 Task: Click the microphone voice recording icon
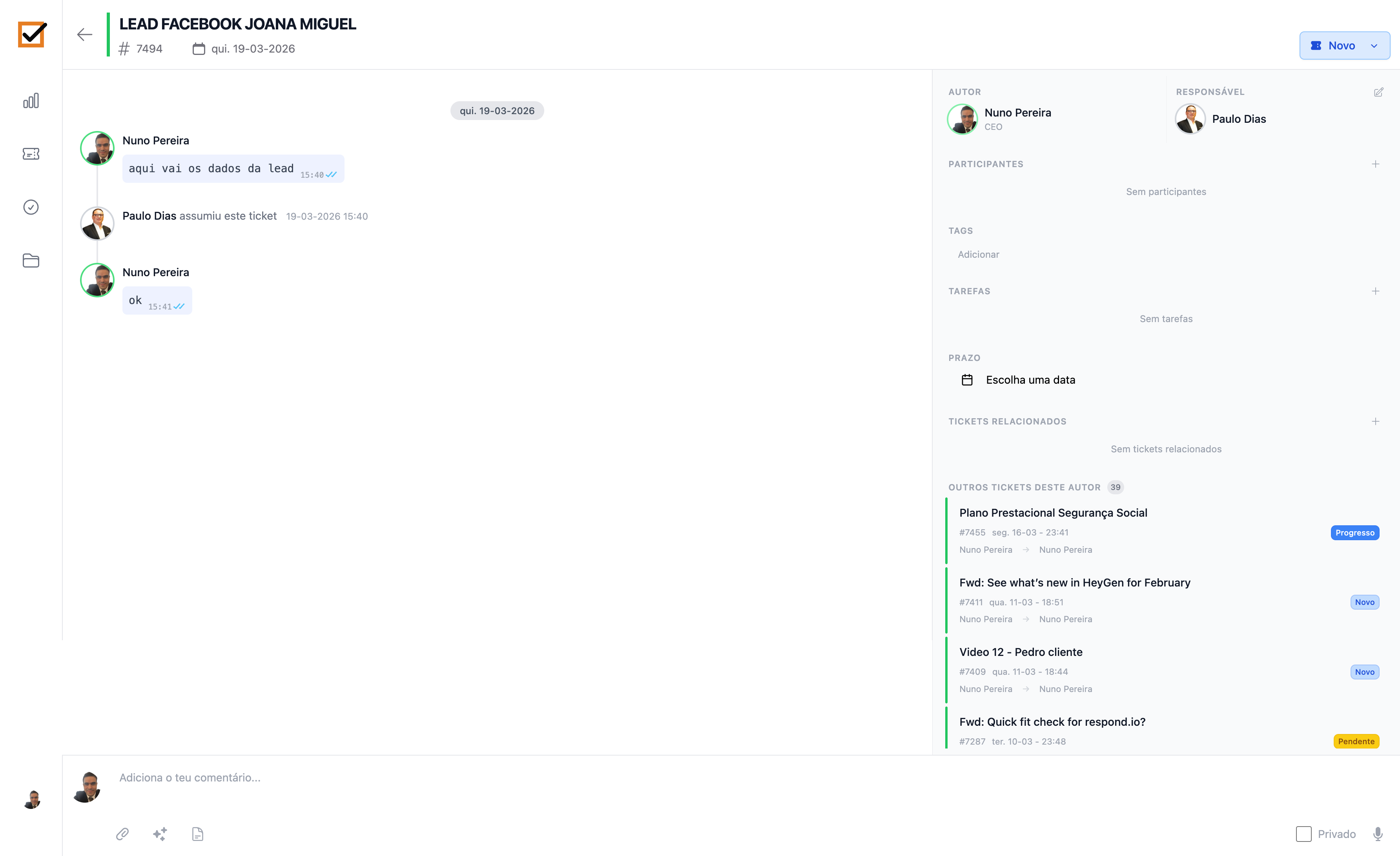tap(1378, 834)
